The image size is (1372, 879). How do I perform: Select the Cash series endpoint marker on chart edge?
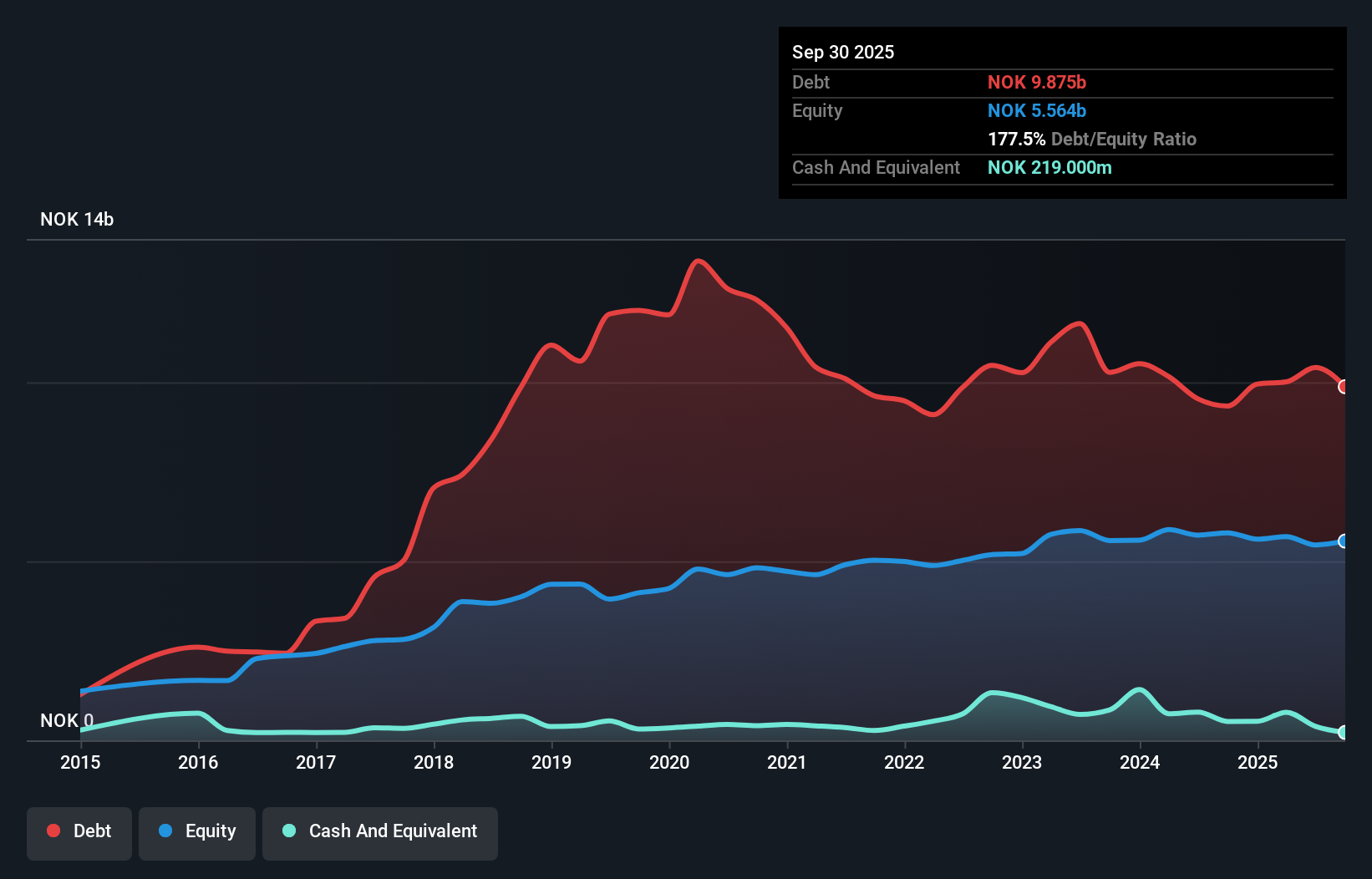[x=1343, y=733]
